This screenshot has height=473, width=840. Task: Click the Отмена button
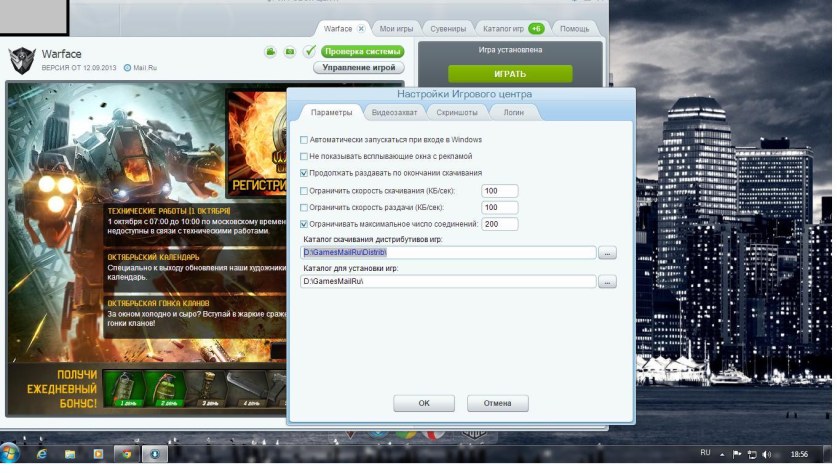pos(497,403)
